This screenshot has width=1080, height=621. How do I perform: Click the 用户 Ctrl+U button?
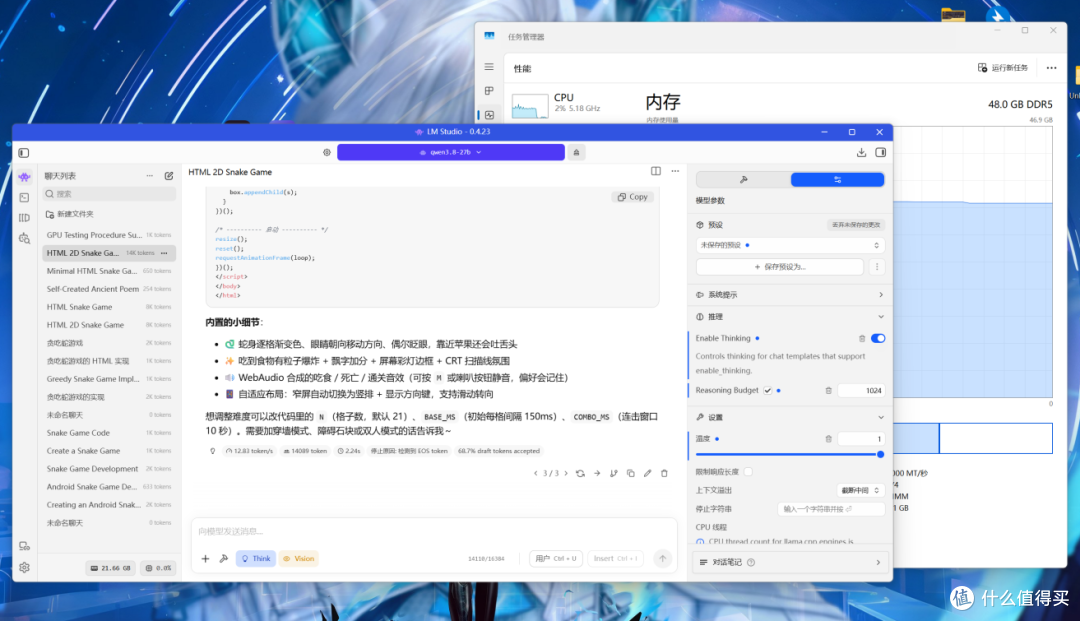pyautogui.click(x=556, y=558)
